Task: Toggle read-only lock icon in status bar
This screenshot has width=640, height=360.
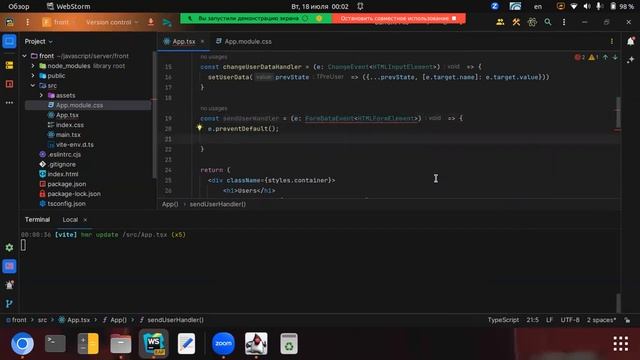Action: pyautogui.click(x=627, y=320)
